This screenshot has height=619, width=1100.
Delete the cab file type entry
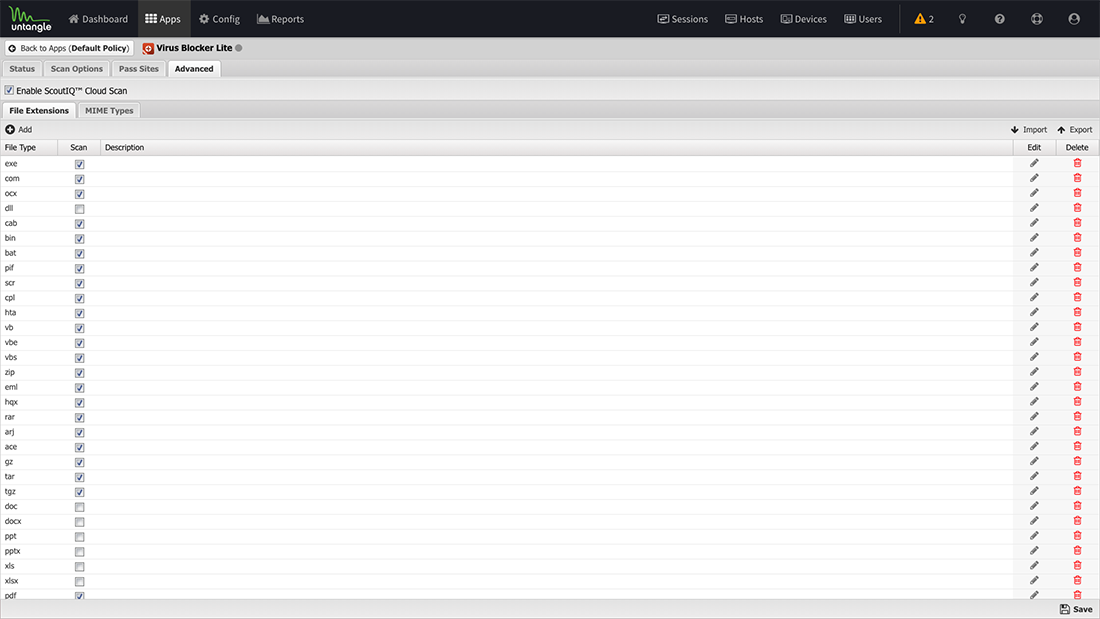click(1078, 223)
